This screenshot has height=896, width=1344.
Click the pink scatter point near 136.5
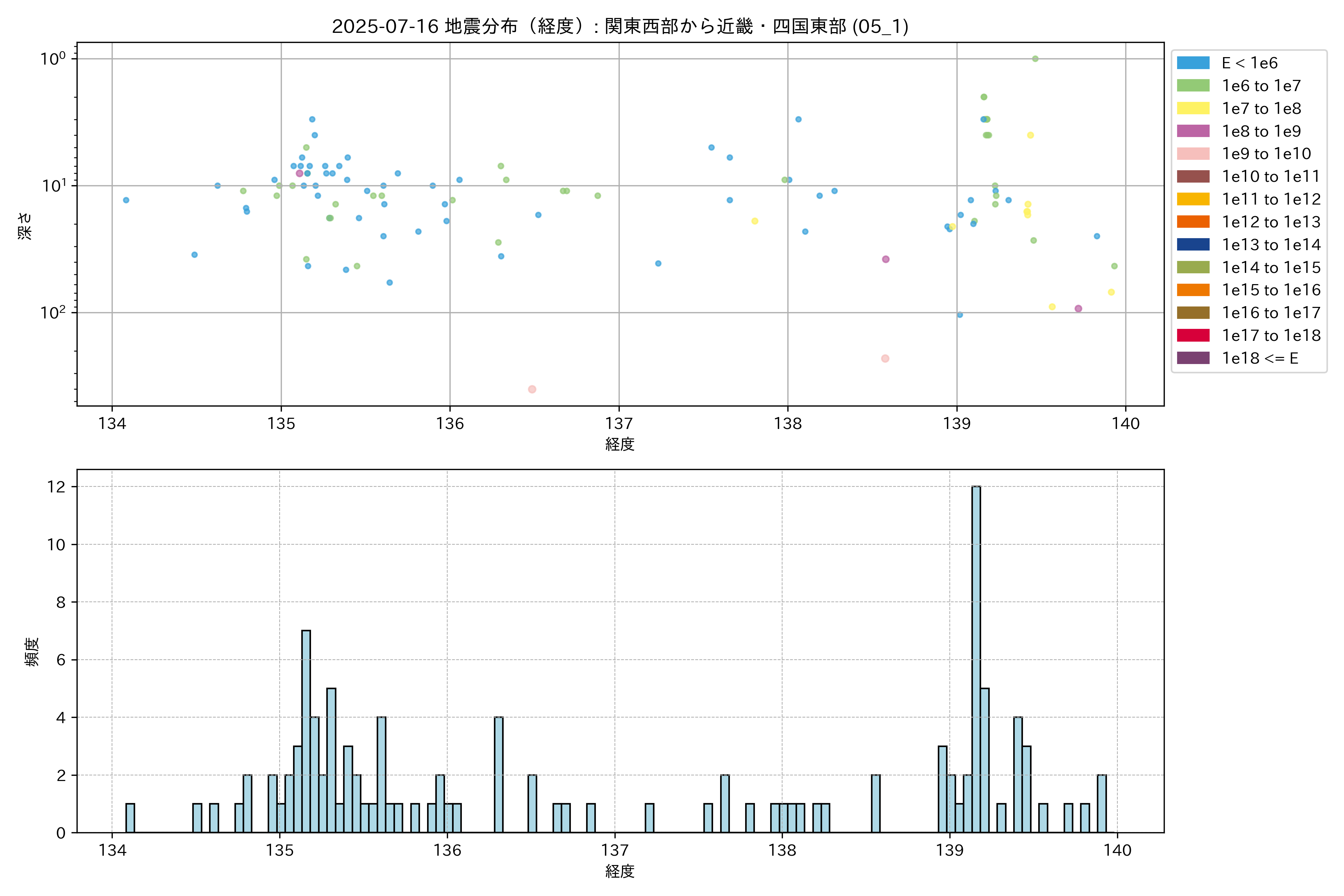[532, 389]
